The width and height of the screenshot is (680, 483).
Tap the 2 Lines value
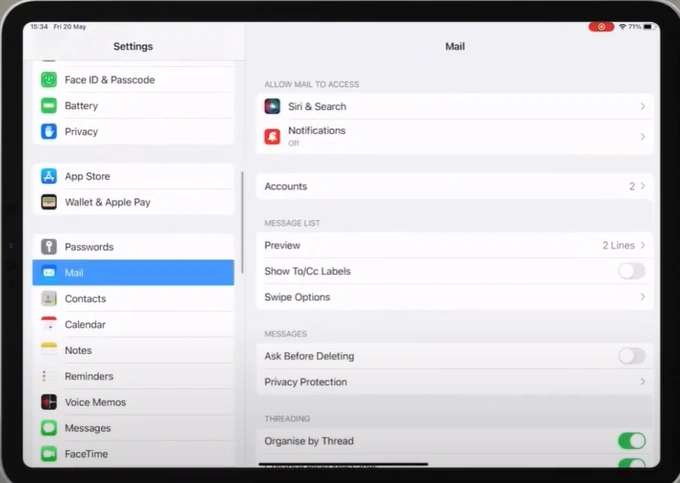tap(618, 245)
